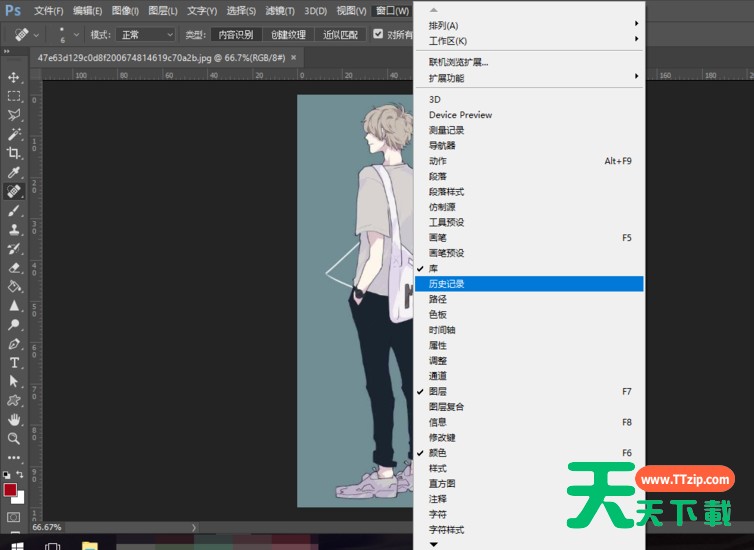
Task: Click the Photoshop Ps logo
Action: point(13,10)
